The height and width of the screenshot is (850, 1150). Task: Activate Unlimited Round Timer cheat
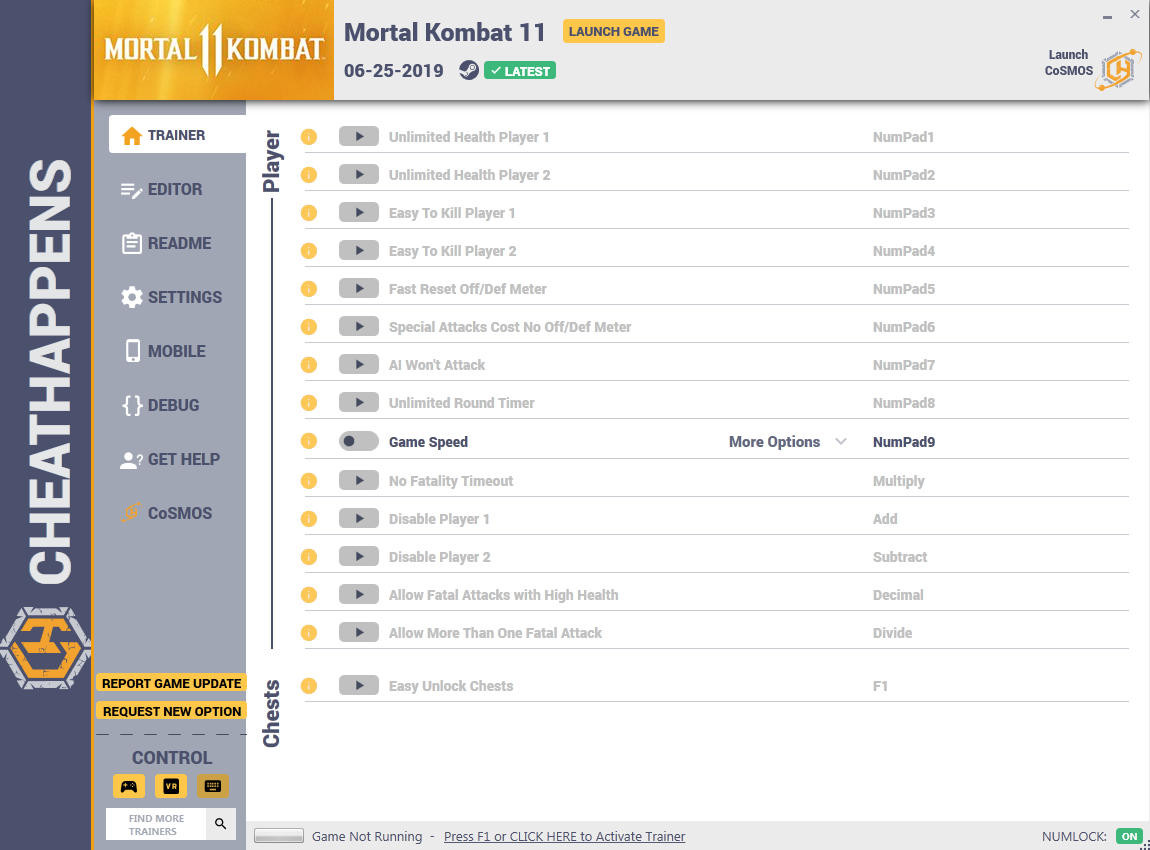click(359, 403)
